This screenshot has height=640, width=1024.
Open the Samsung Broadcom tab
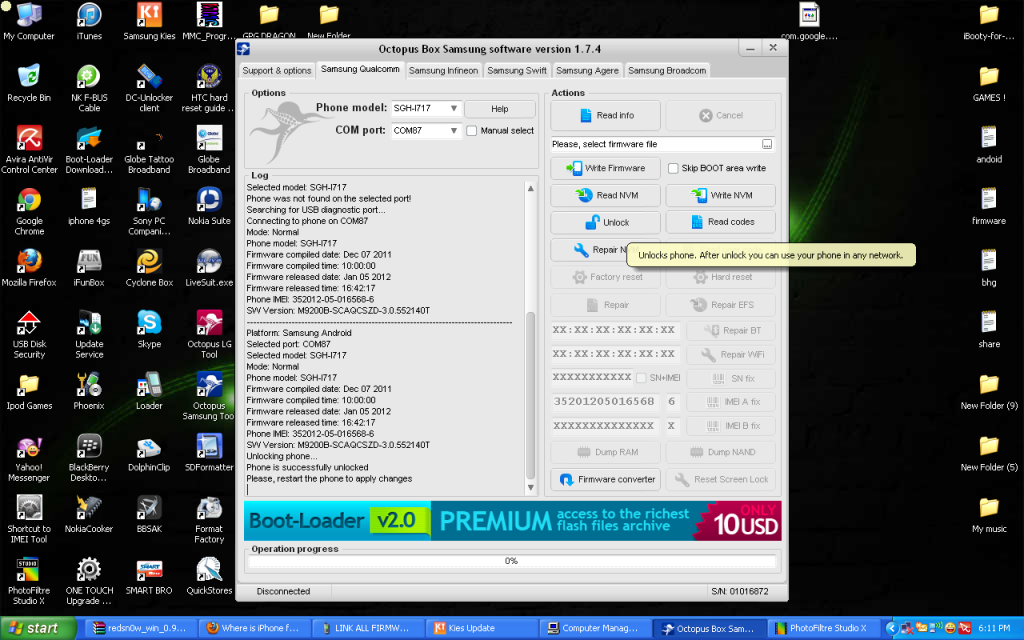667,71
